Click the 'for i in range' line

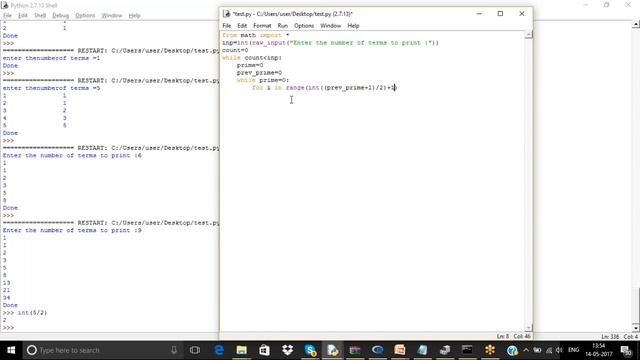tap(324, 87)
